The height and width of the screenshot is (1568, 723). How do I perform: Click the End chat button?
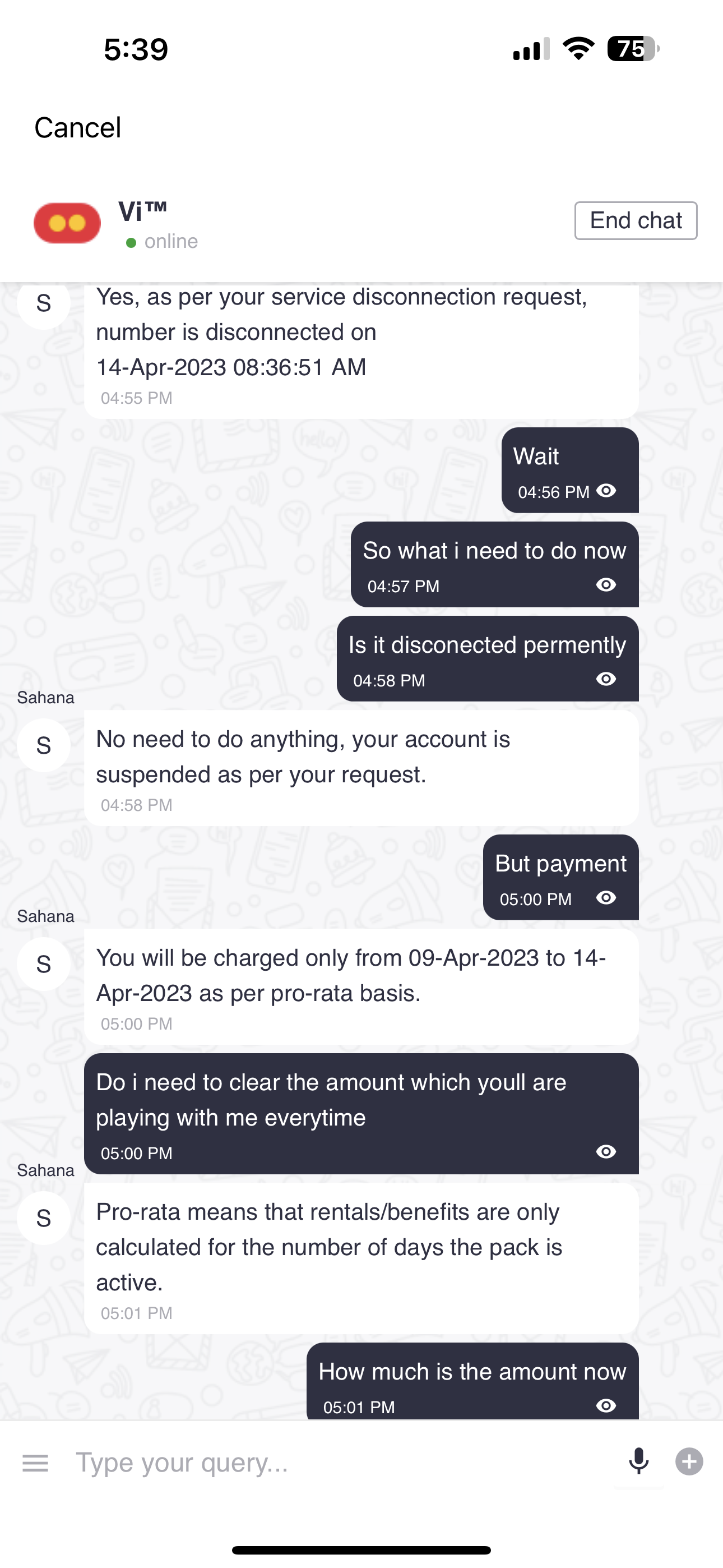(636, 220)
